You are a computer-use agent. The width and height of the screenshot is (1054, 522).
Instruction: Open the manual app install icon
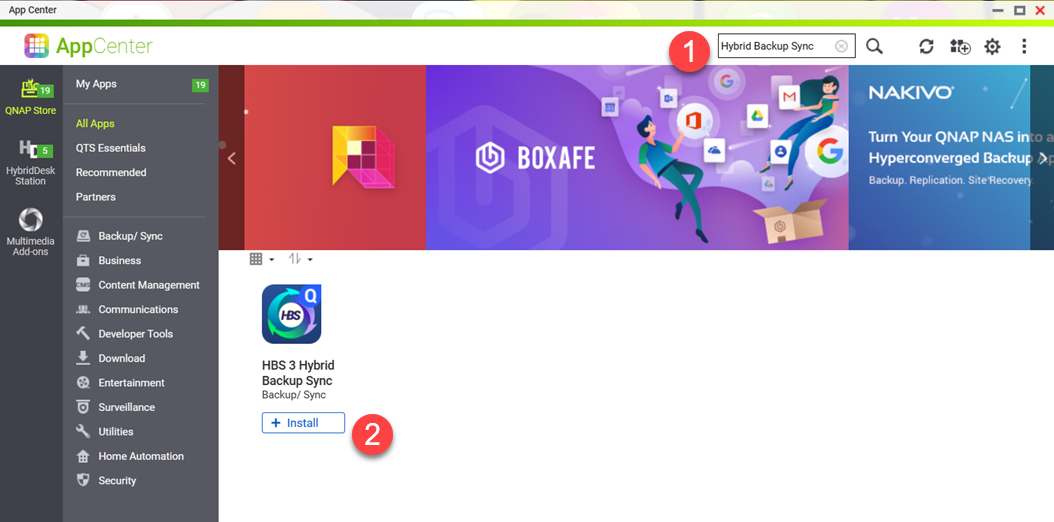(960, 46)
